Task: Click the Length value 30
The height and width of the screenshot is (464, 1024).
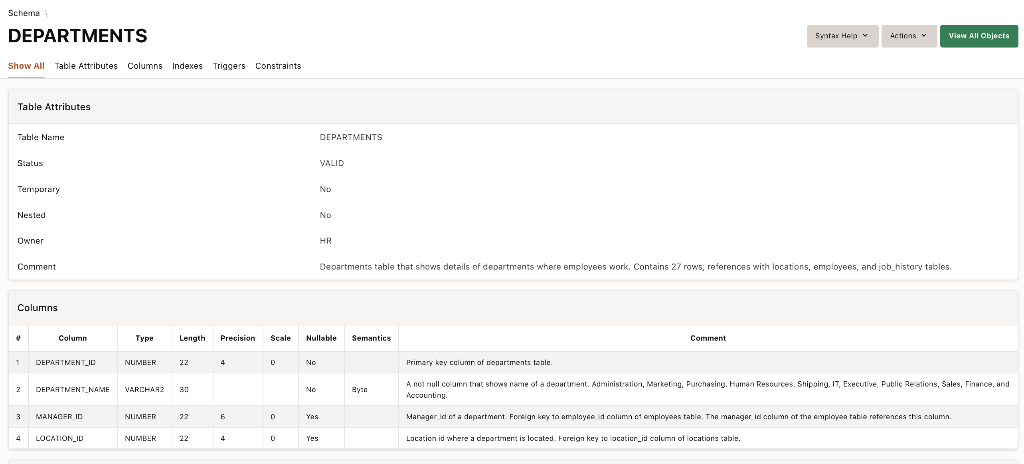Action: click(x=193, y=389)
